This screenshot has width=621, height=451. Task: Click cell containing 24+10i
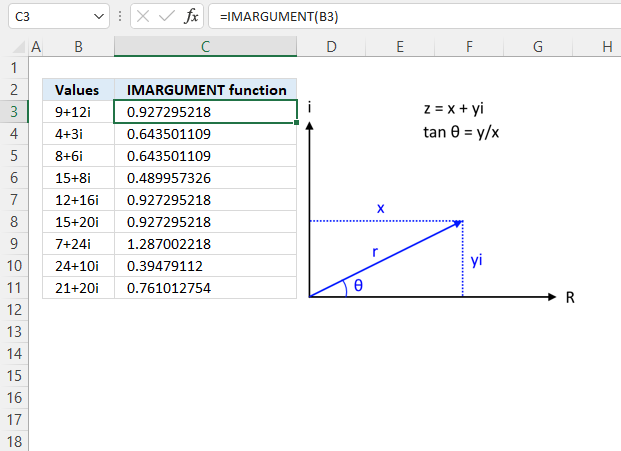78,266
